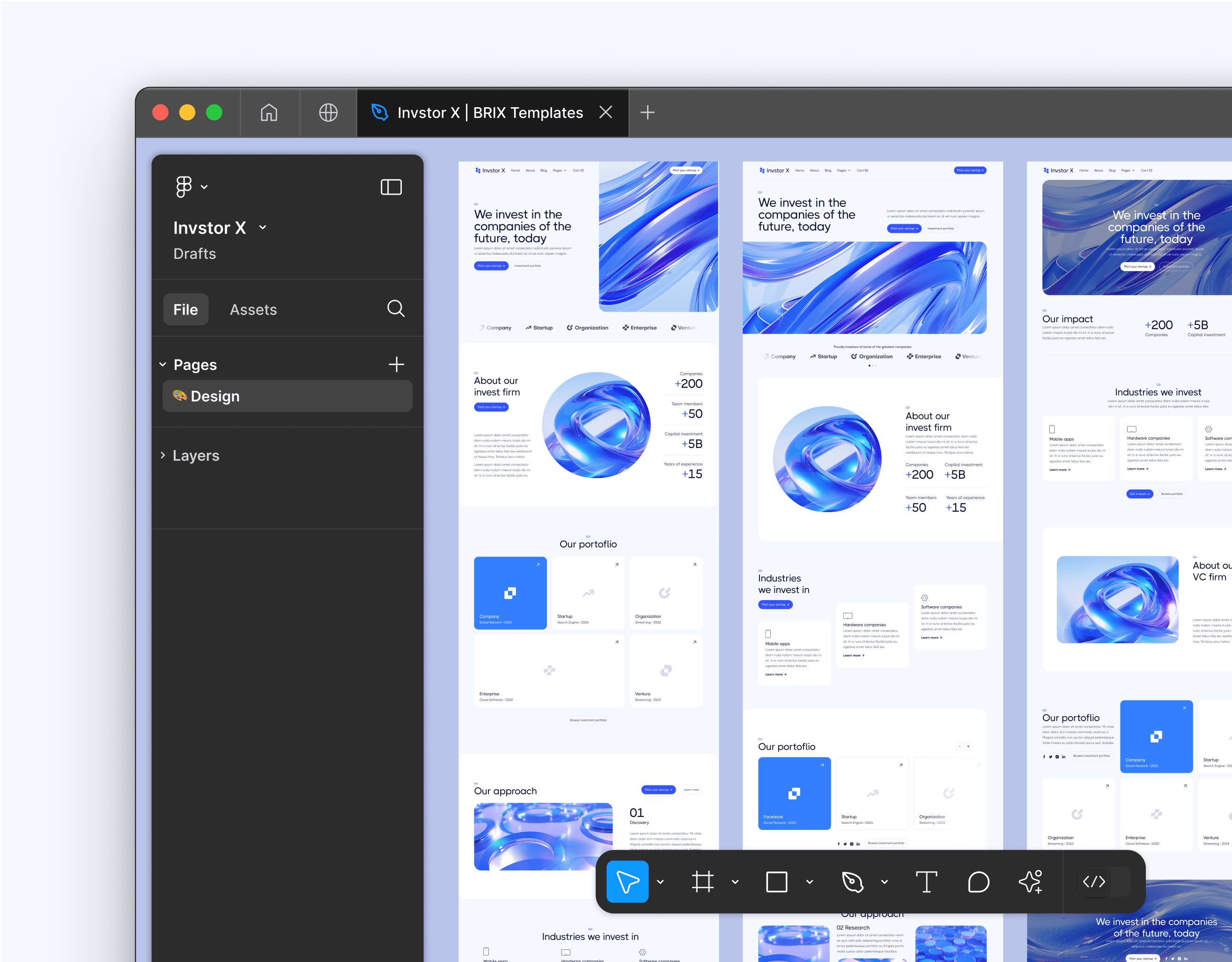
Task: Click the Search assets magnifier icon
Action: tap(396, 309)
